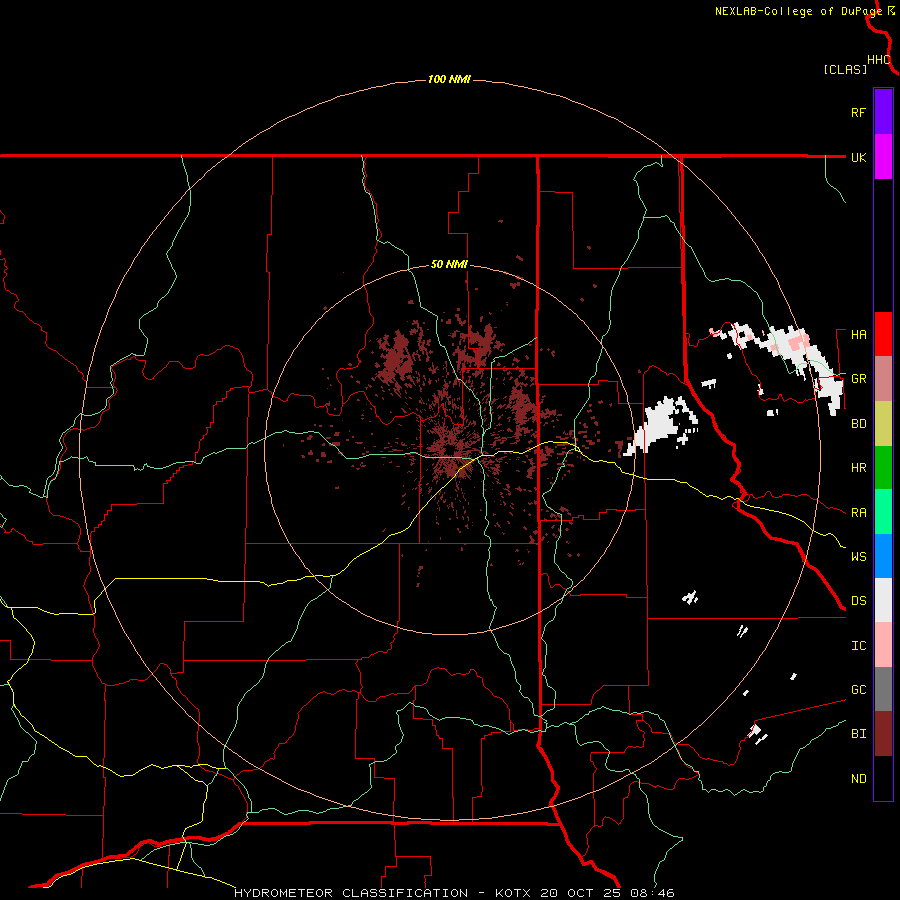900x900 pixels.
Task: Click the BI legend label
Action: [x=858, y=734]
